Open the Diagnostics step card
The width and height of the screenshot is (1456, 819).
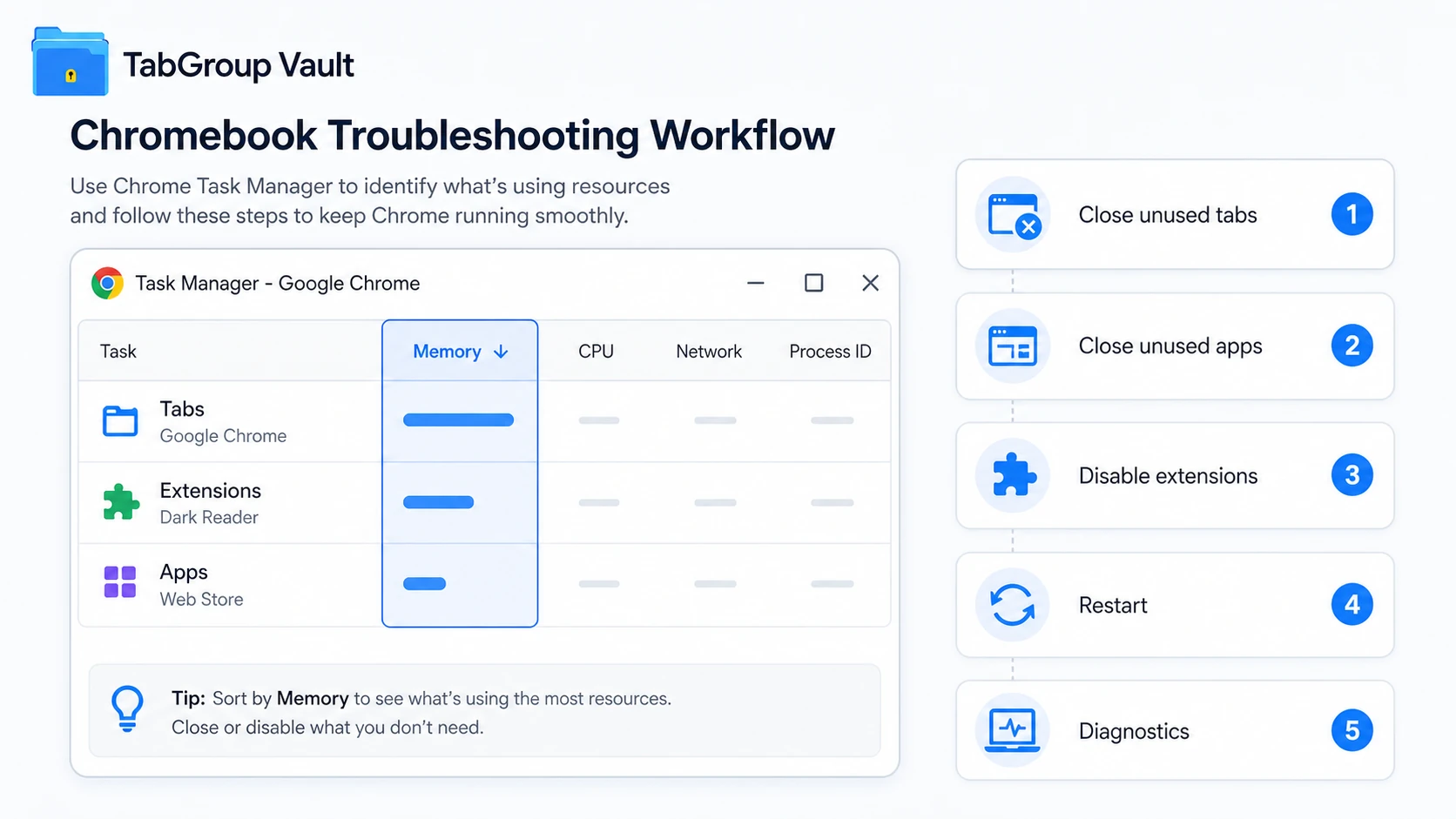1175,730
